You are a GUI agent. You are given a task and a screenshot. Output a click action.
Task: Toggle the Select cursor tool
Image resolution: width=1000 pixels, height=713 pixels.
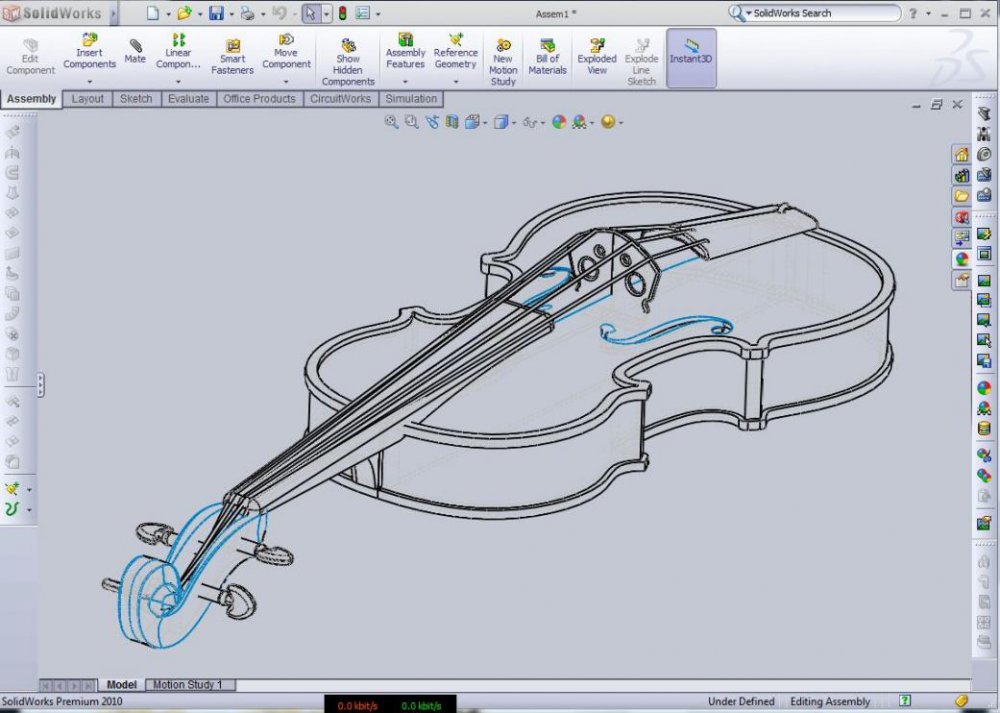311,13
